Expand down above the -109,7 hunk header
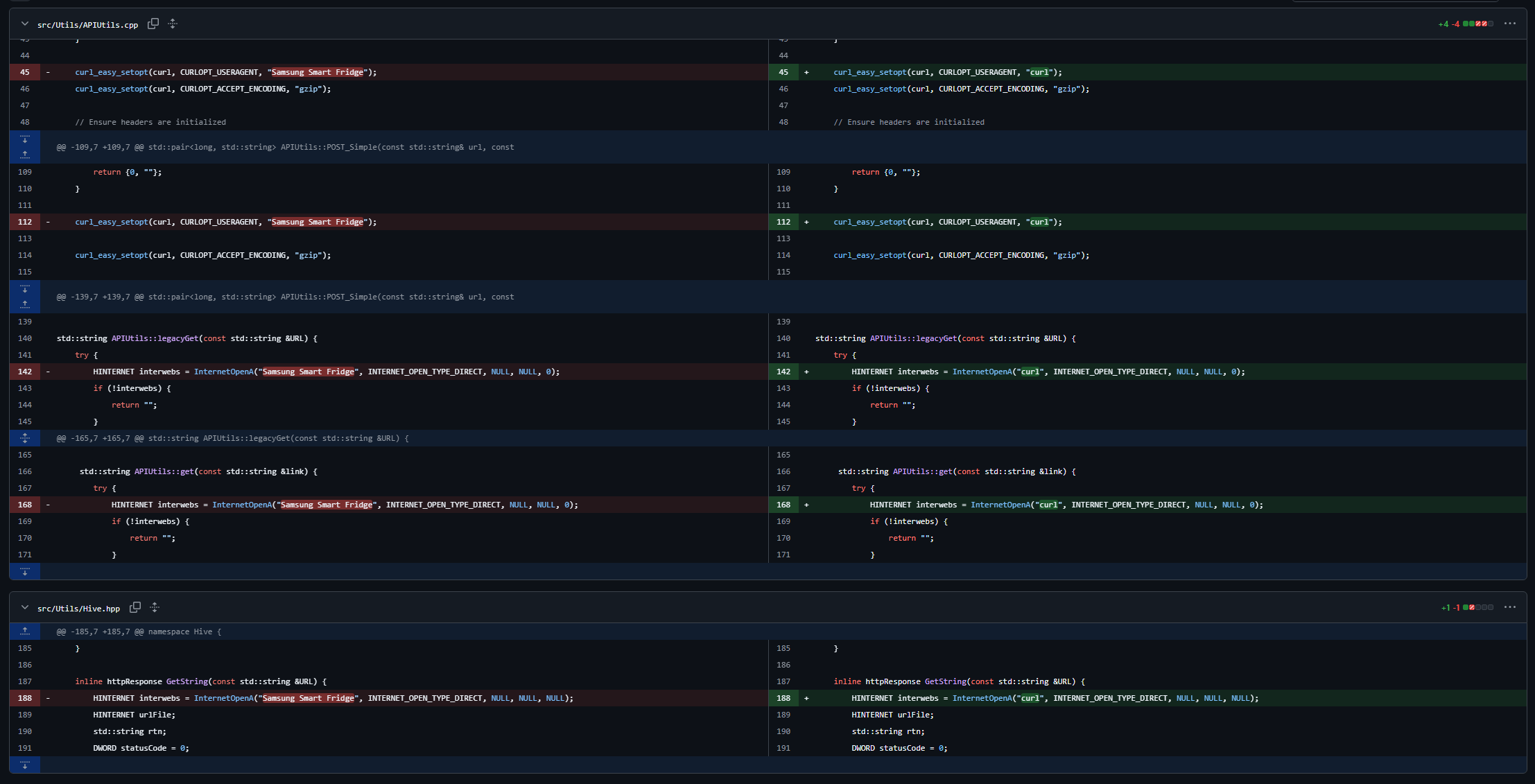The height and width of the screenshot is (784, 1535). pos(25,139)
